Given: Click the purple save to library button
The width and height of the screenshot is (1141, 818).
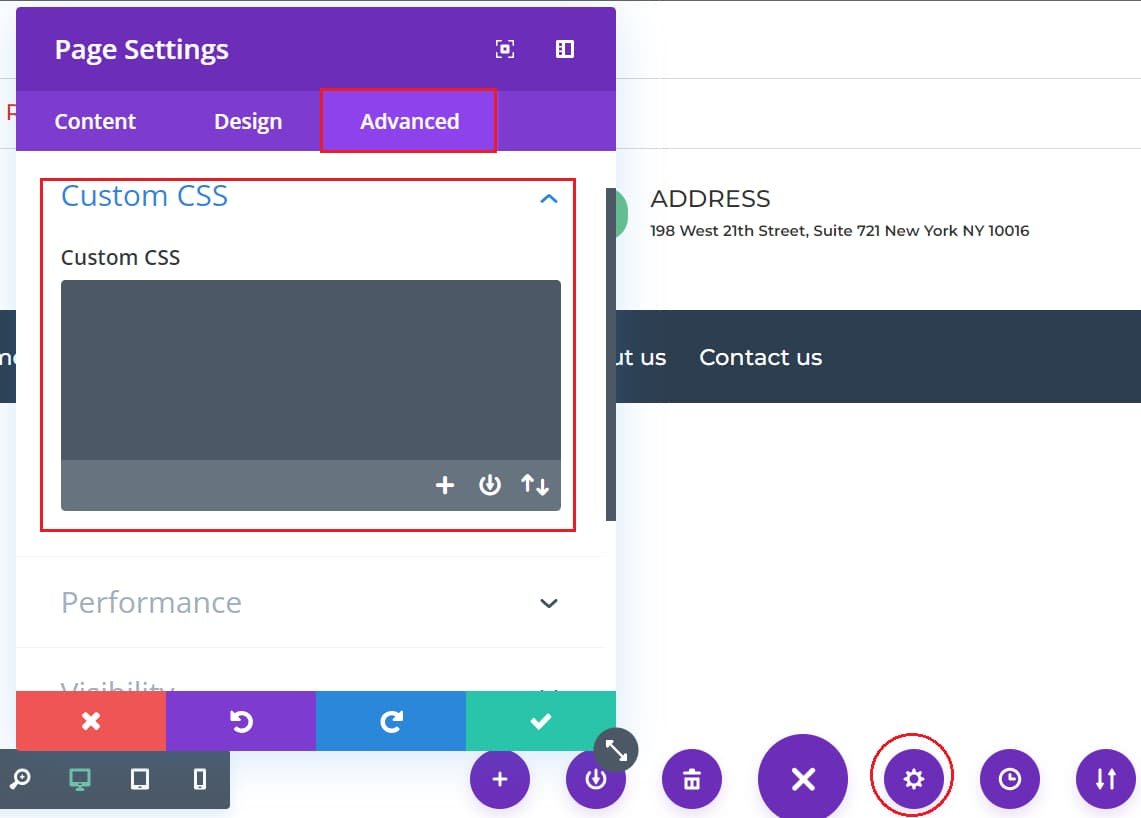Looking at the screenshot, I should pyautogui.click(x=596, y=779).
